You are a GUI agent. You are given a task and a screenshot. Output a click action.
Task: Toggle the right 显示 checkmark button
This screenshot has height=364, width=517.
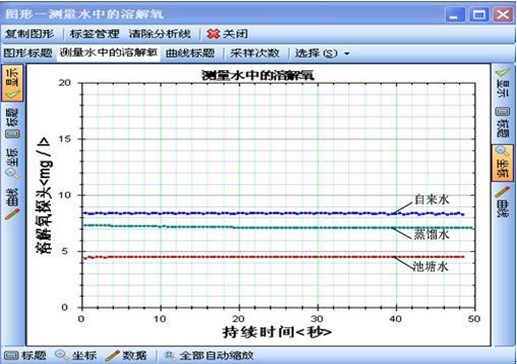tap(503, 72)
